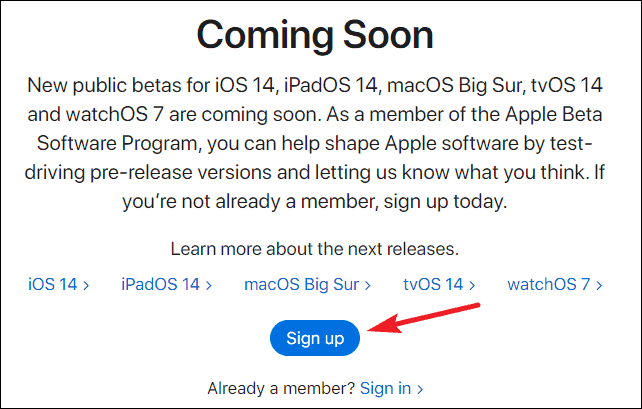Screen dimensions: 642x409
Task: Follow the tvOS 14 link
Action: (439, 284)
